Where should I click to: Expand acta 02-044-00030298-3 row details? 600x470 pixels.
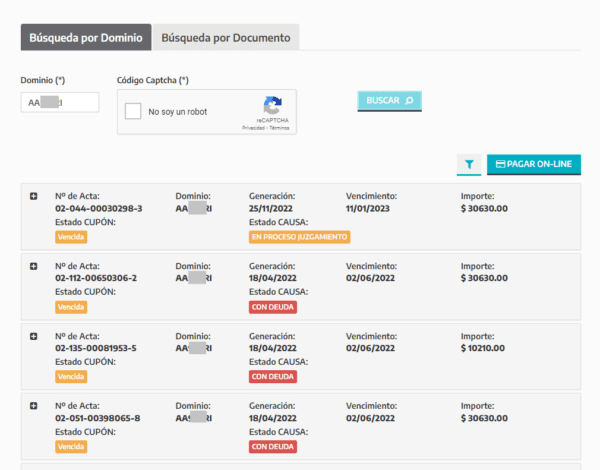click(34, 196)
